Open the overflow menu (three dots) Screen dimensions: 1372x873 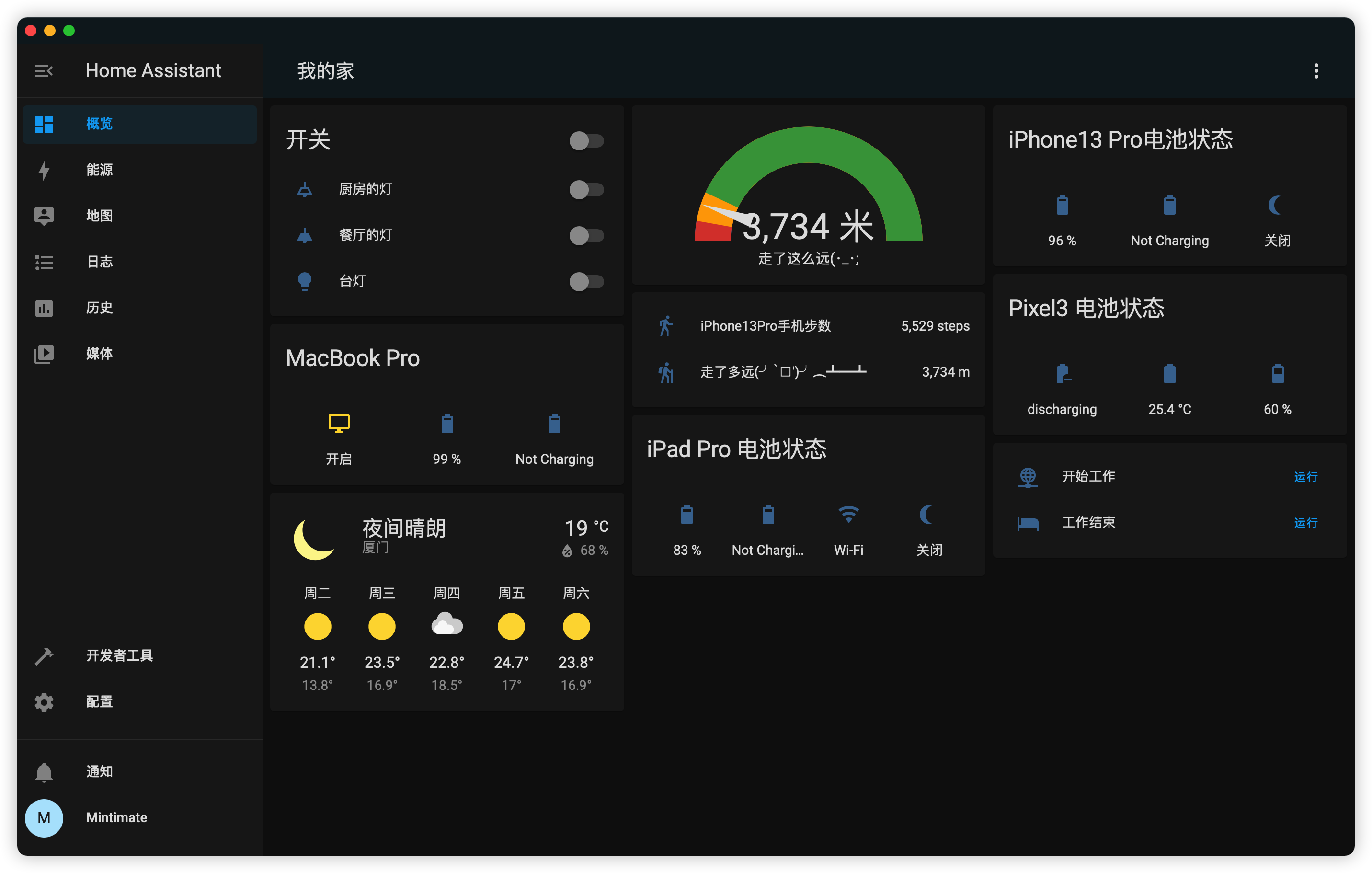[x=1315, y=70]
